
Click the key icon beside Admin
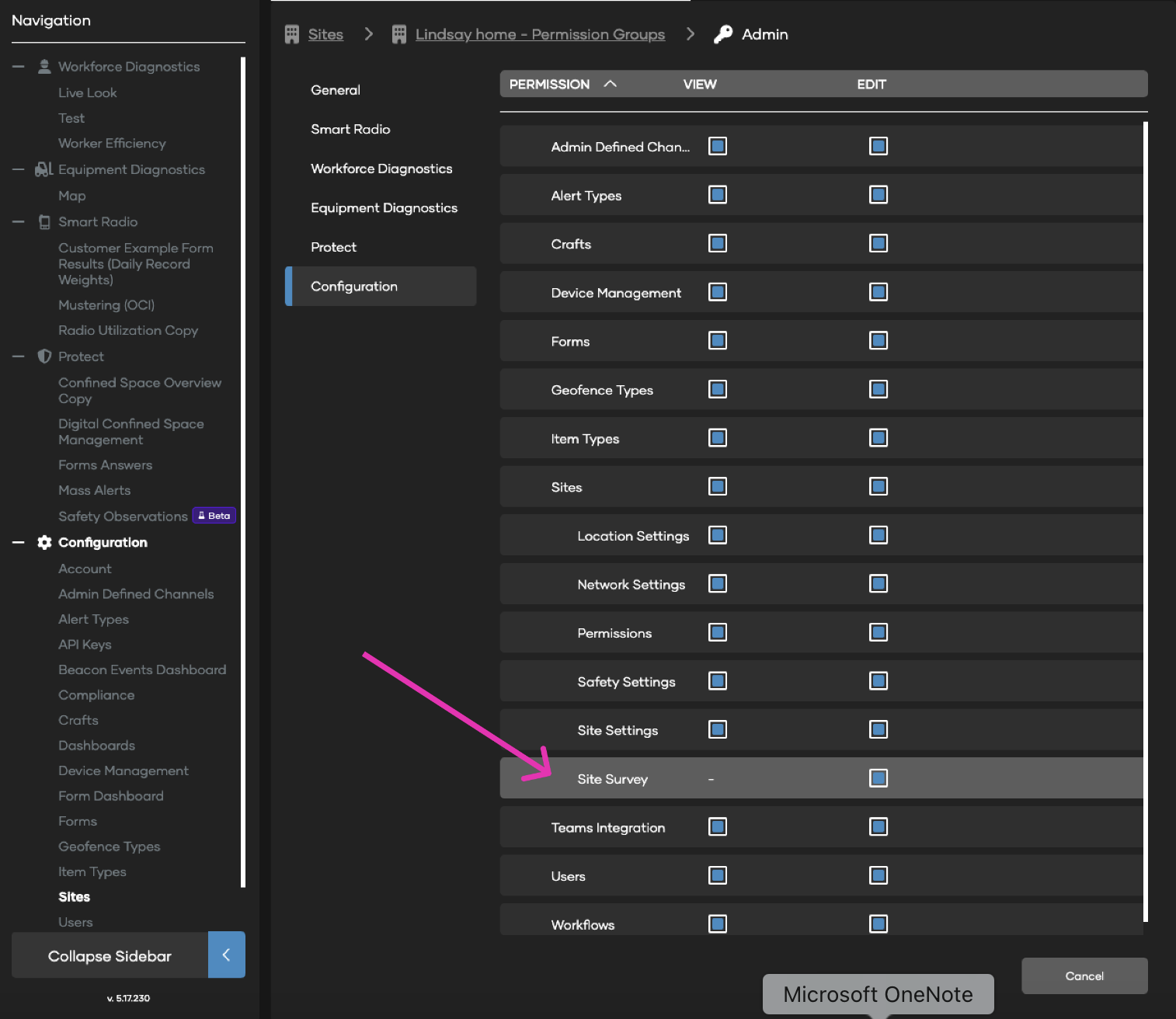point(723,34)
